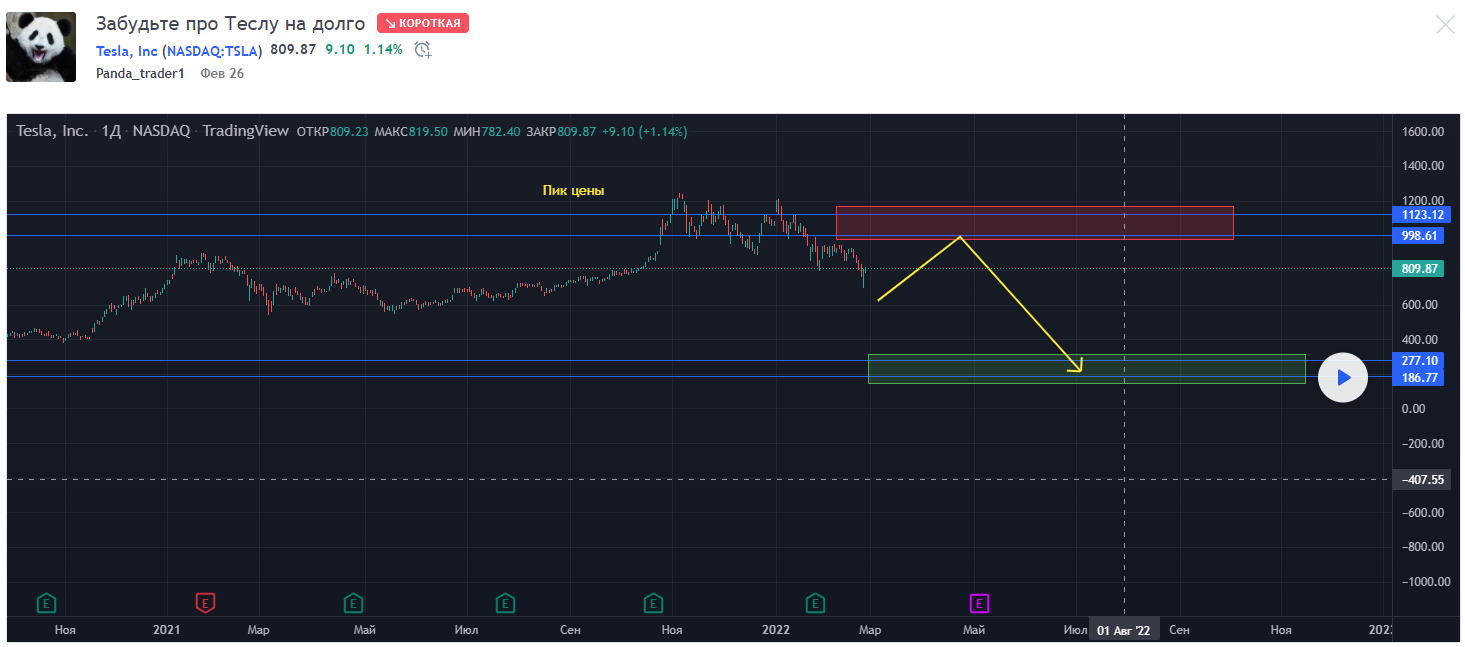Click the 1Д timeframe label in the chart header

[x=111, y=131]
